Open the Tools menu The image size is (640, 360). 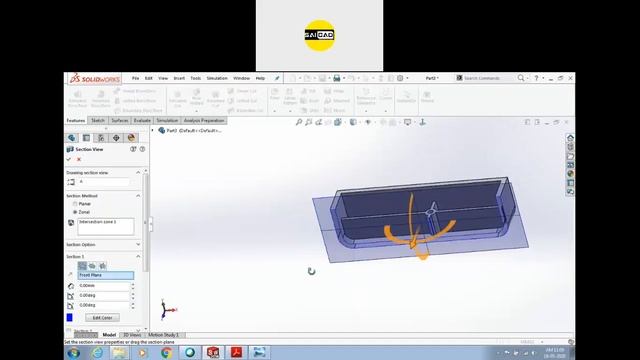click(196, 78)
